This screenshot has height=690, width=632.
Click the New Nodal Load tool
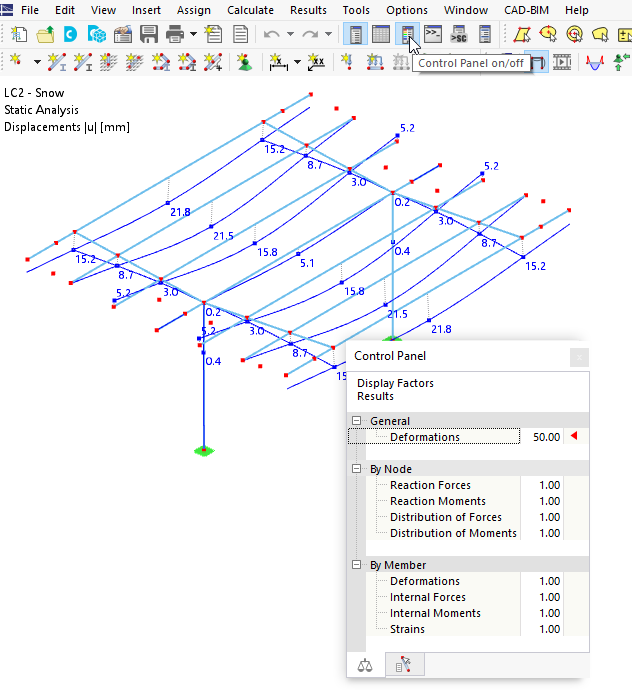click(348, 62)
